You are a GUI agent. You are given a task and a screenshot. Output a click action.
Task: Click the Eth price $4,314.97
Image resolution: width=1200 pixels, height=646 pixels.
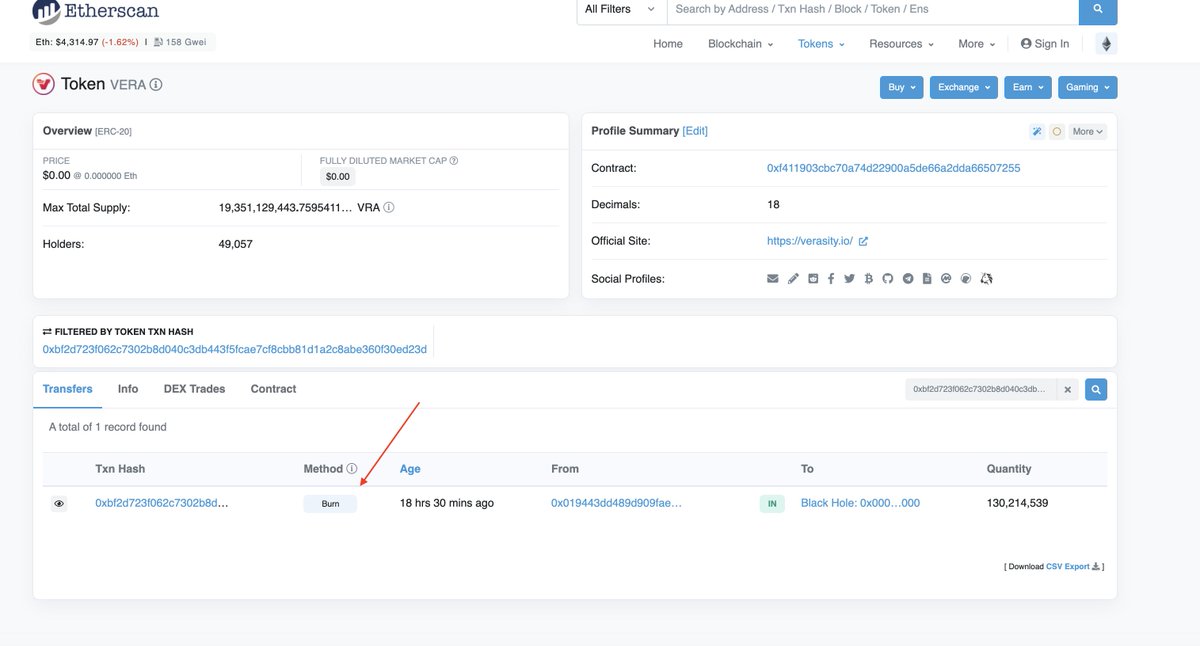coord(78,42)
